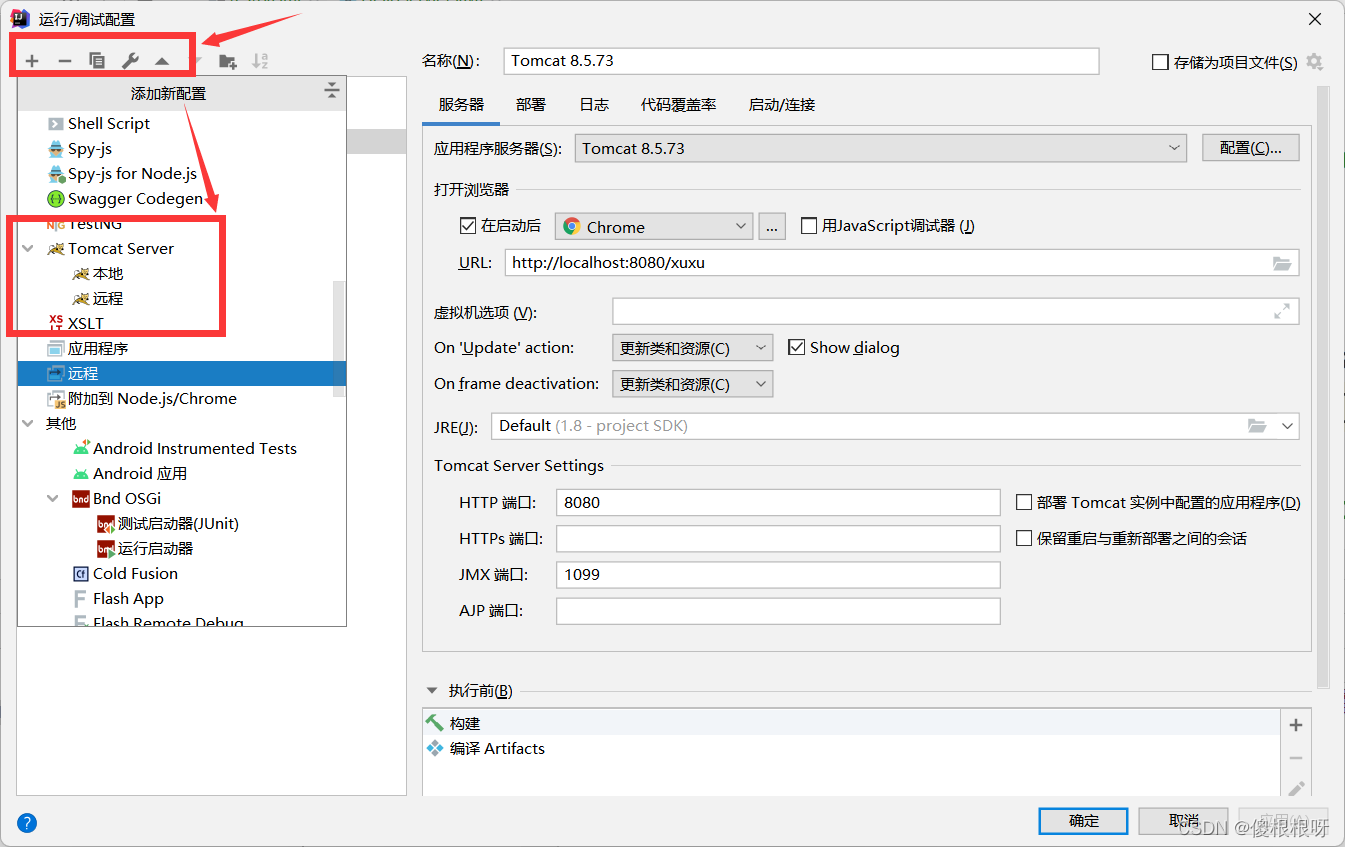Screen dimensions: 1345x847
Task: Move configuration up with the arrow icon
Action: tap(162, 61)
